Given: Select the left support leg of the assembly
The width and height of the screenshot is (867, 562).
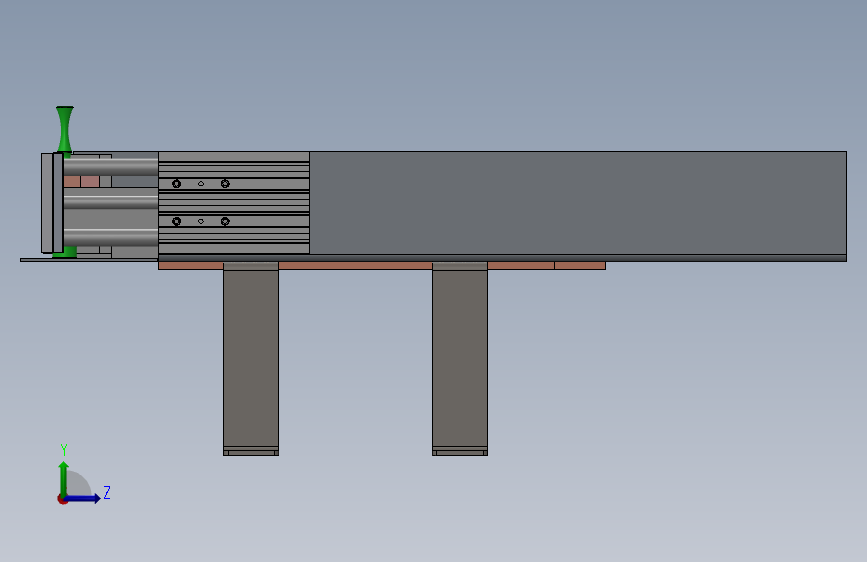Looking at the screenshot, I should [251, 357].
